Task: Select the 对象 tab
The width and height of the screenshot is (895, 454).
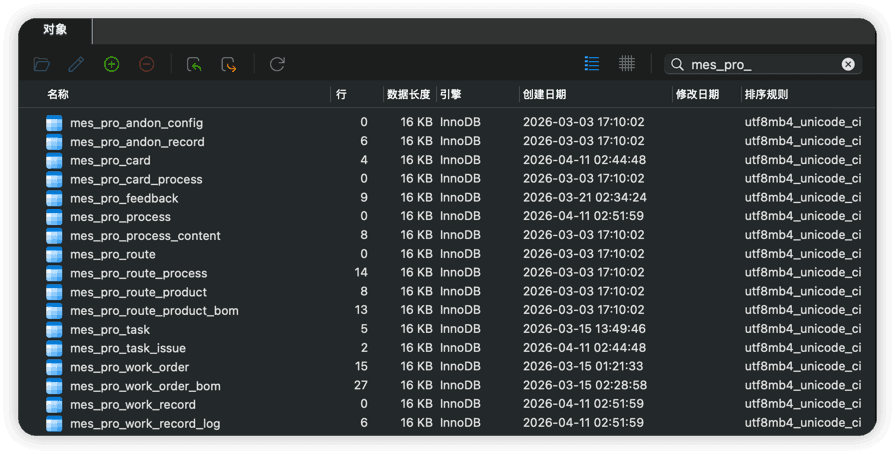Action: [55, 30]
